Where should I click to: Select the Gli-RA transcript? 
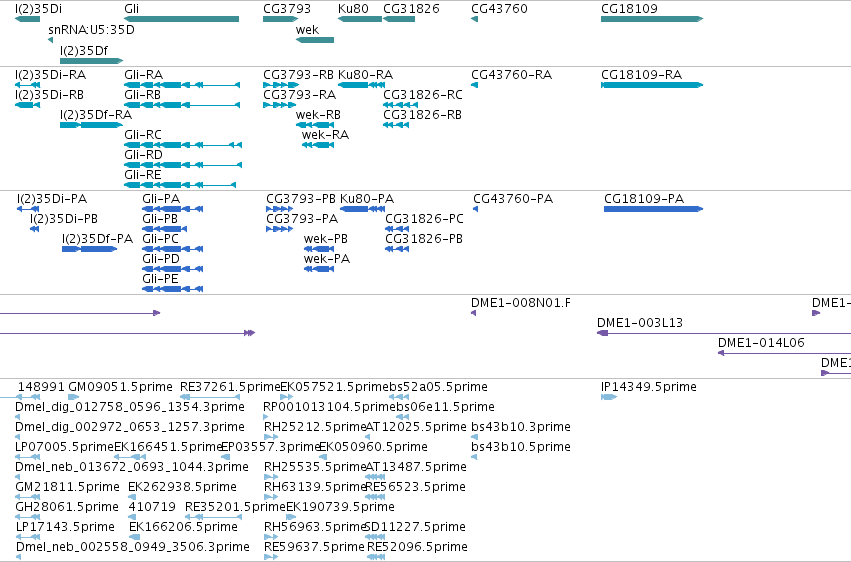(x=182, y=85)
